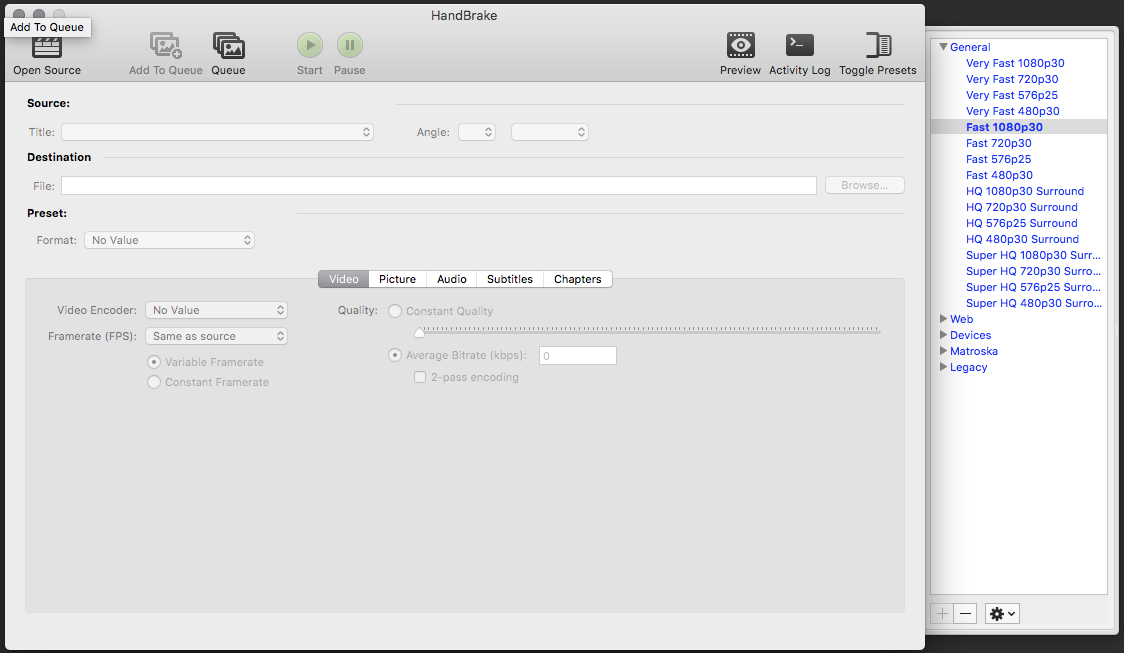Open the presets gear action menu

click(1002, 614)
